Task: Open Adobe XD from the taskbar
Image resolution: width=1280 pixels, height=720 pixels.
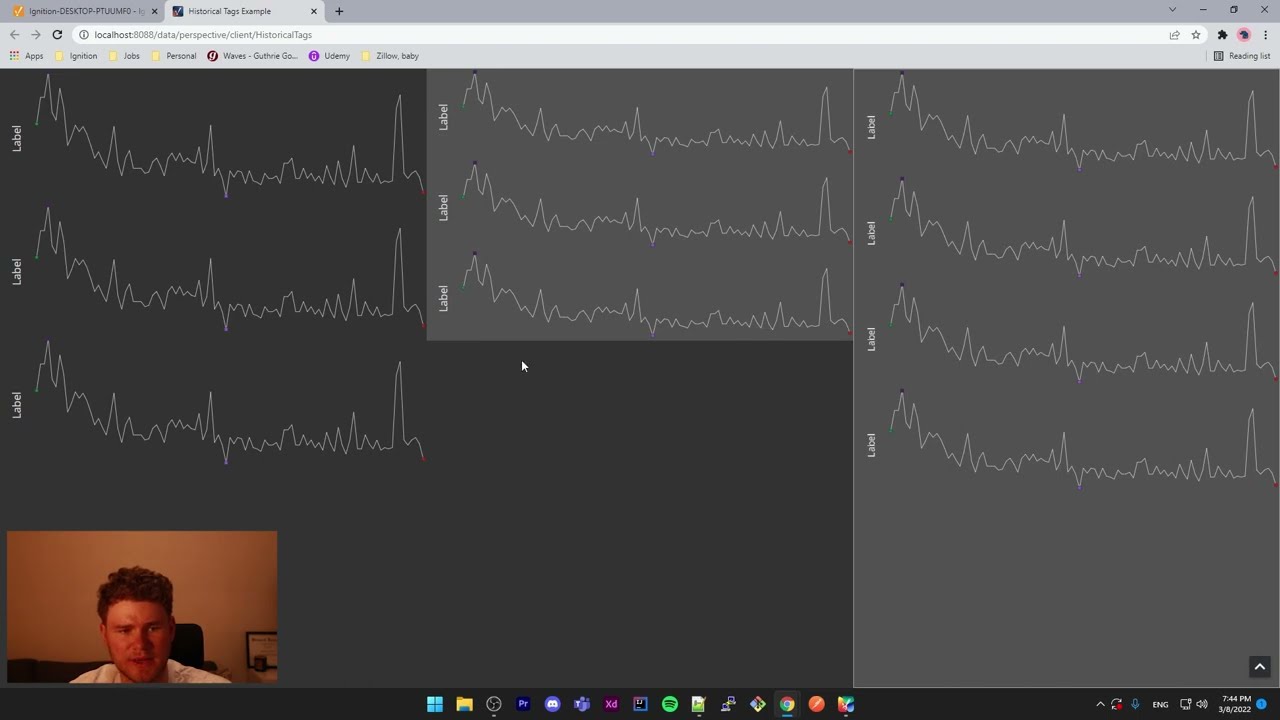Action: pos(611,704)
